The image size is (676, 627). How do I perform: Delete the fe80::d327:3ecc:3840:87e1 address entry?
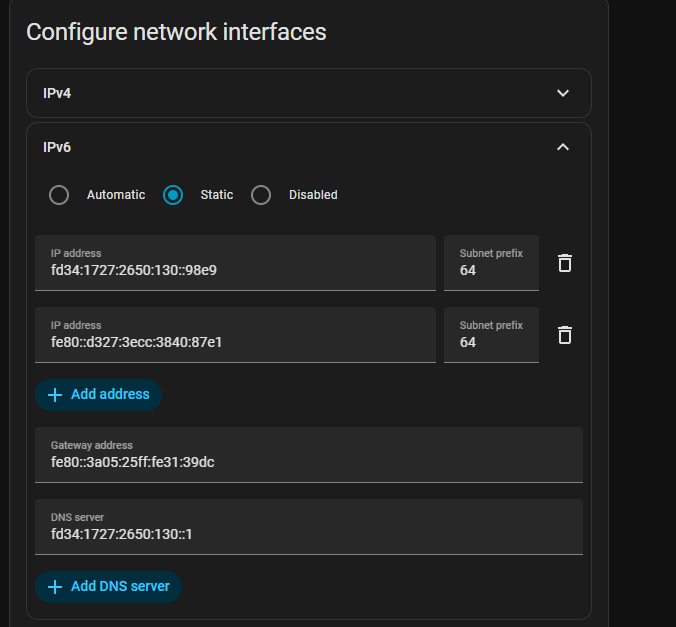coord(565,335)
